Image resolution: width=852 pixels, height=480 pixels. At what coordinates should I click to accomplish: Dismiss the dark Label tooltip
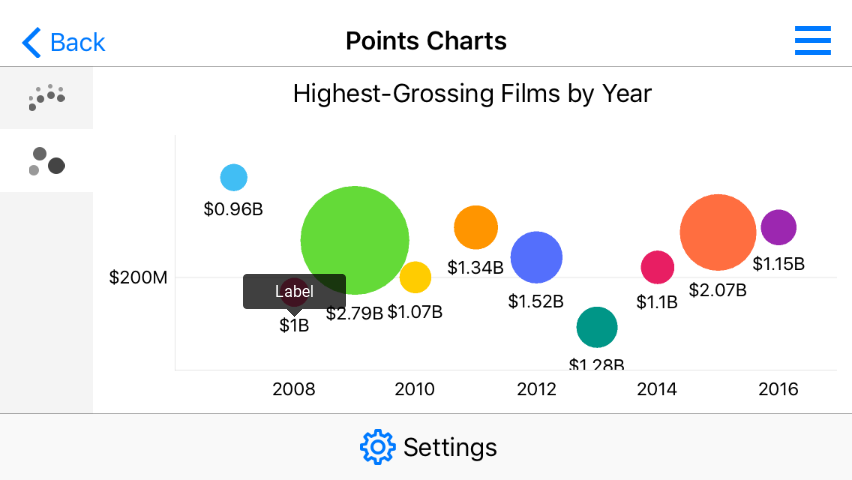tap(294, 291)
